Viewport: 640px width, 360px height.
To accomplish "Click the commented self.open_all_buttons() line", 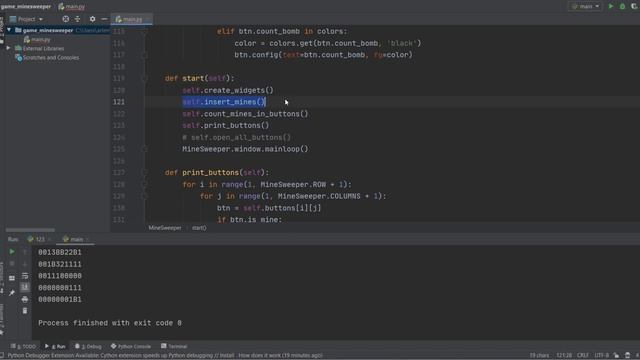I will pyautogui.click(x=236, y=138).
